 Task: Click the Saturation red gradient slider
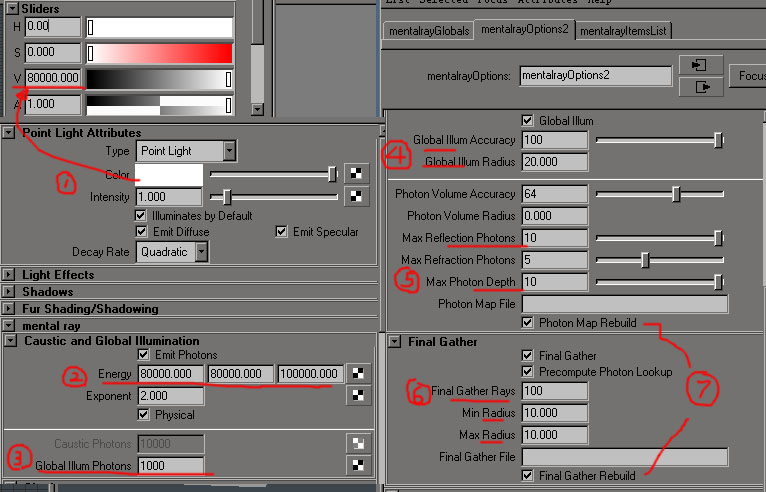pyautogui.click(x=159, y=53)
